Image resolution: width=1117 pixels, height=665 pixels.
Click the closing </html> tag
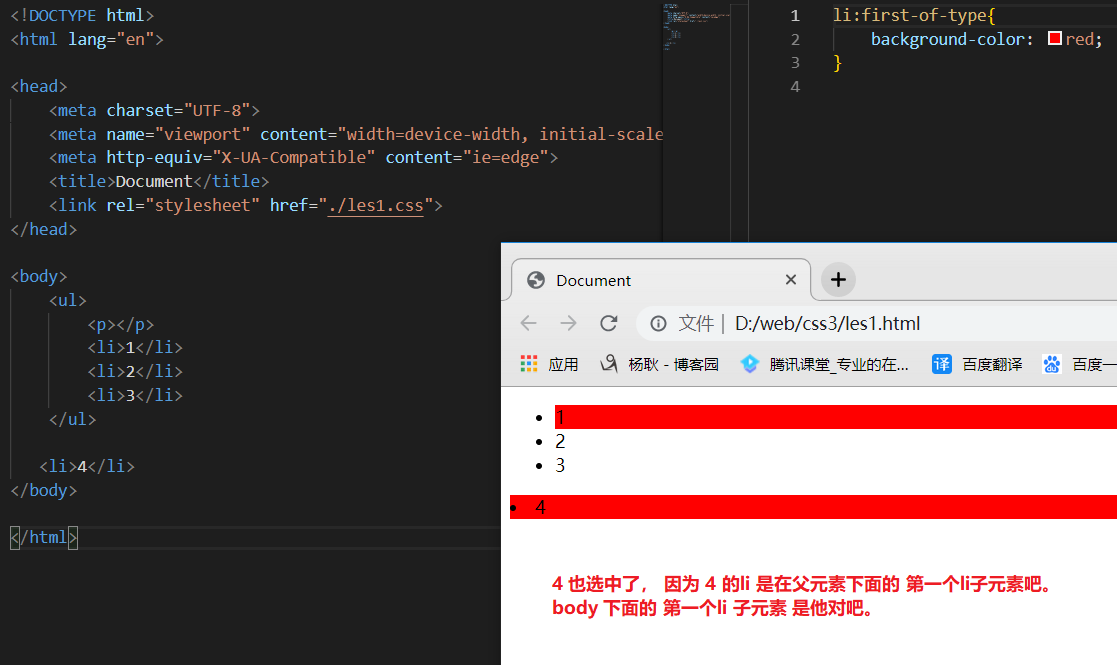(43, 537)
